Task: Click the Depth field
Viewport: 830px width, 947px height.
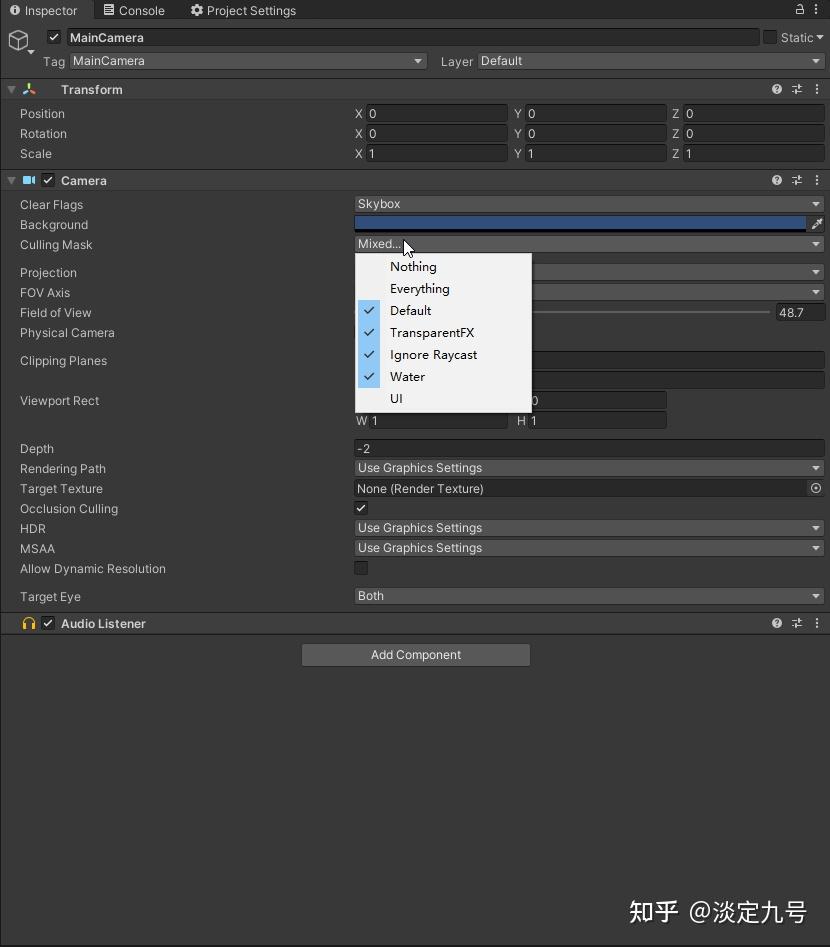Action: [589, 448]
